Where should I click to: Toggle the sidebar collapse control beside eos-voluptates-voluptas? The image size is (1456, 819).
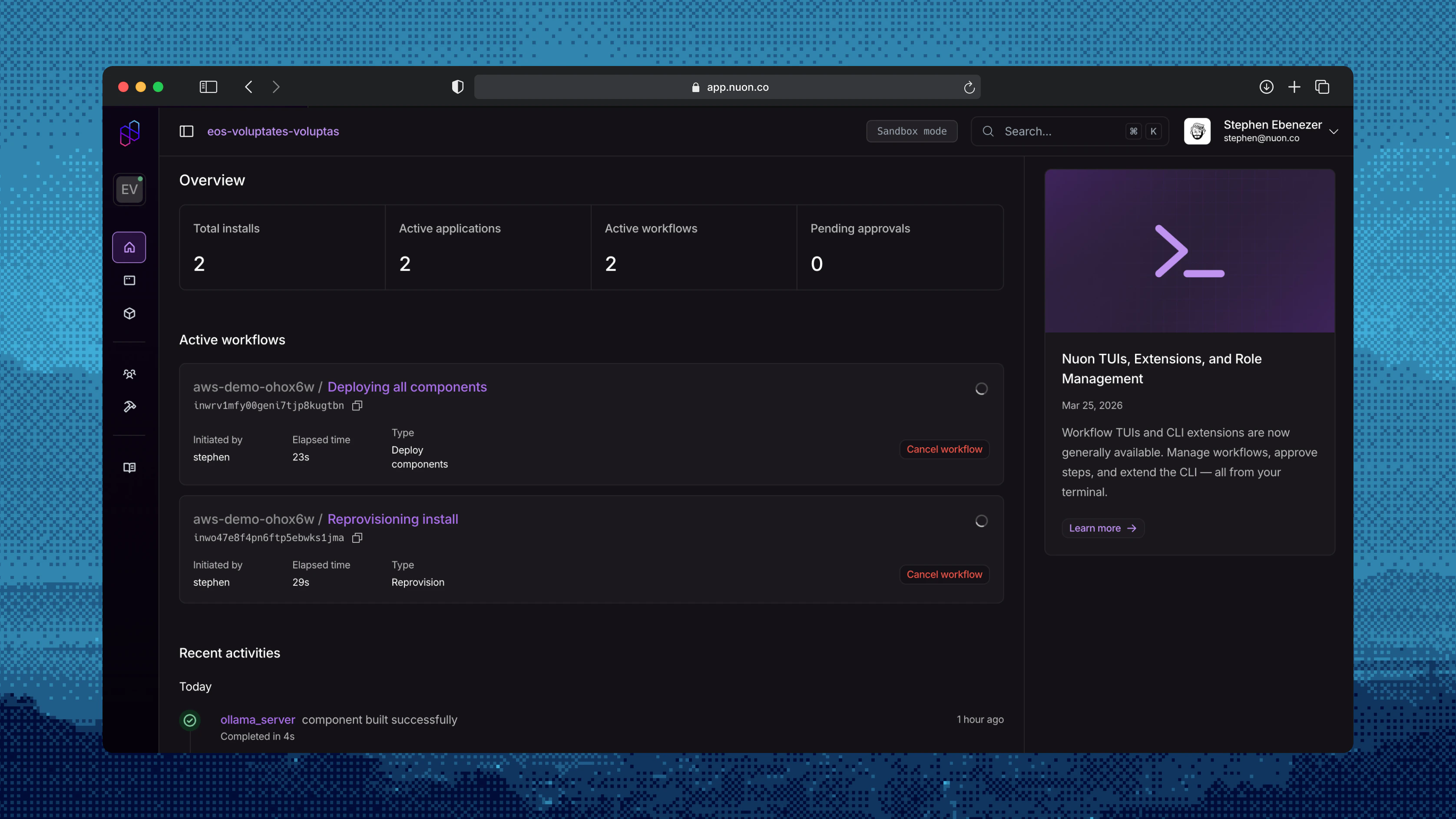coord(186,131)
